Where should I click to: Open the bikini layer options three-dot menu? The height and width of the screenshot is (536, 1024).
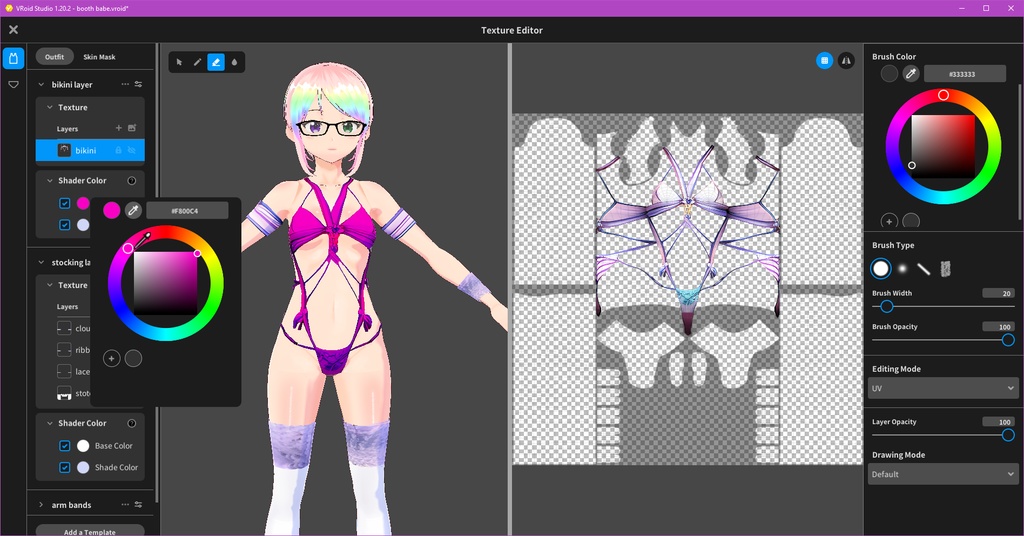tap(125, 84)
